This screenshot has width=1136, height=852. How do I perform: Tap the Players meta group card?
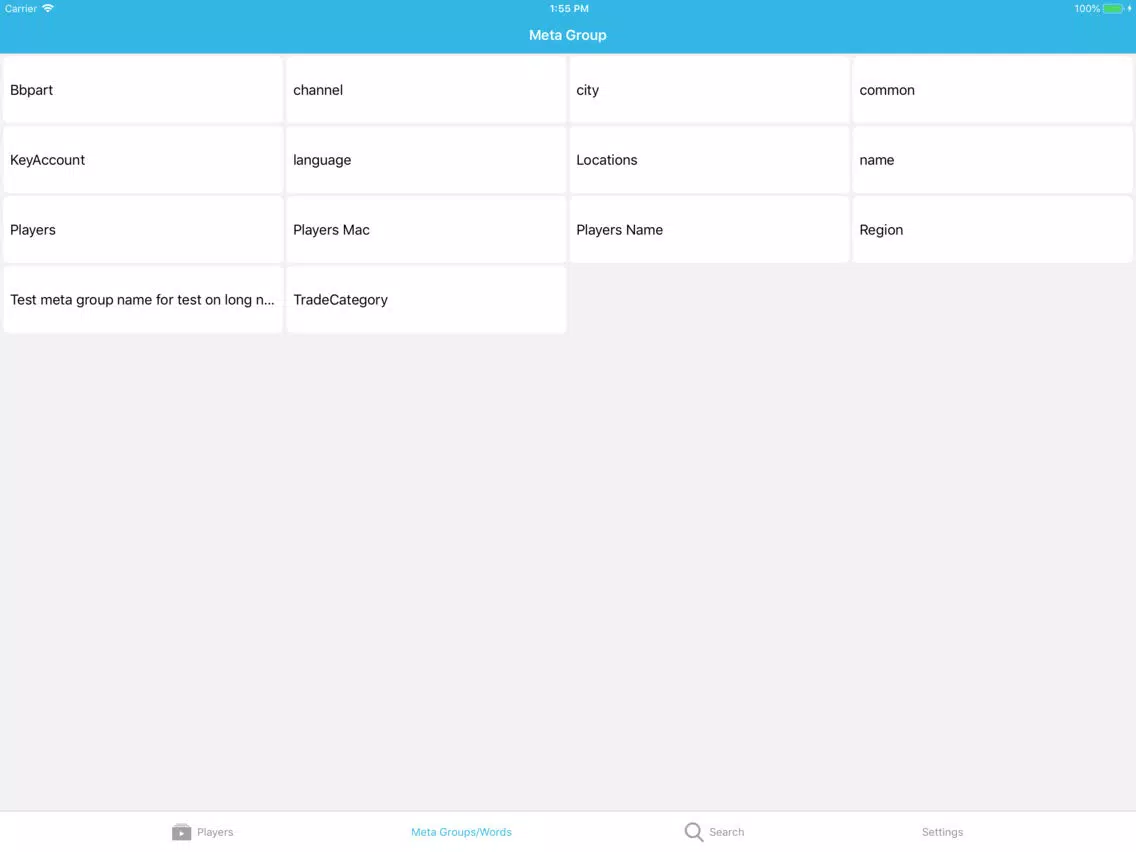[x=143, y=230]
